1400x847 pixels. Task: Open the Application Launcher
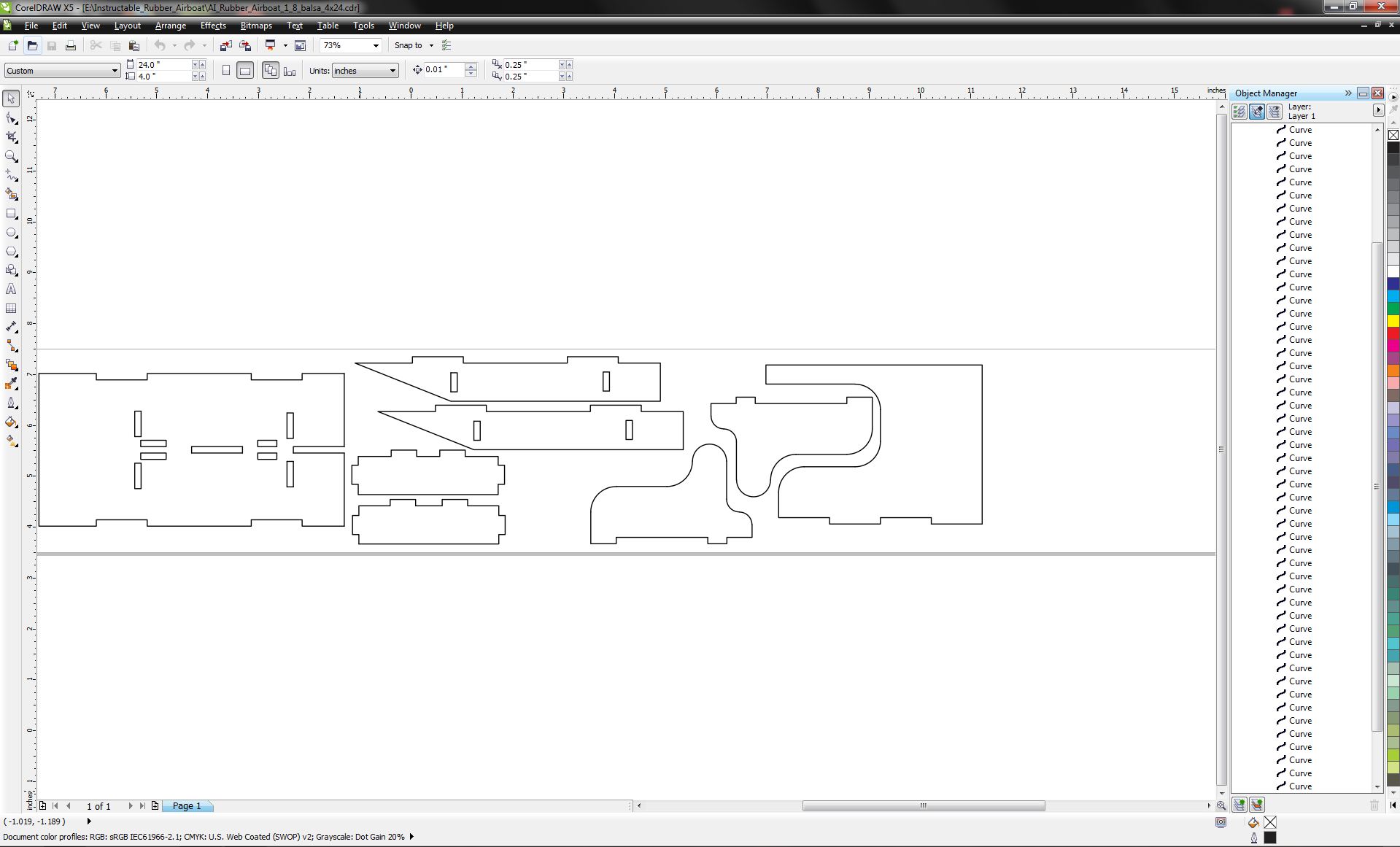click(x=271, y=45)
